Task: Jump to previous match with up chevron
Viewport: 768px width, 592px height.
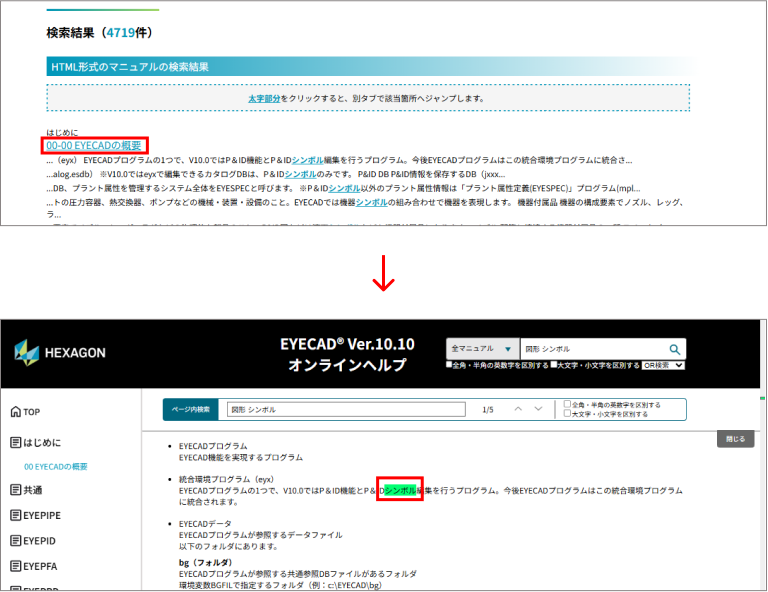Action: coord(518,409)
